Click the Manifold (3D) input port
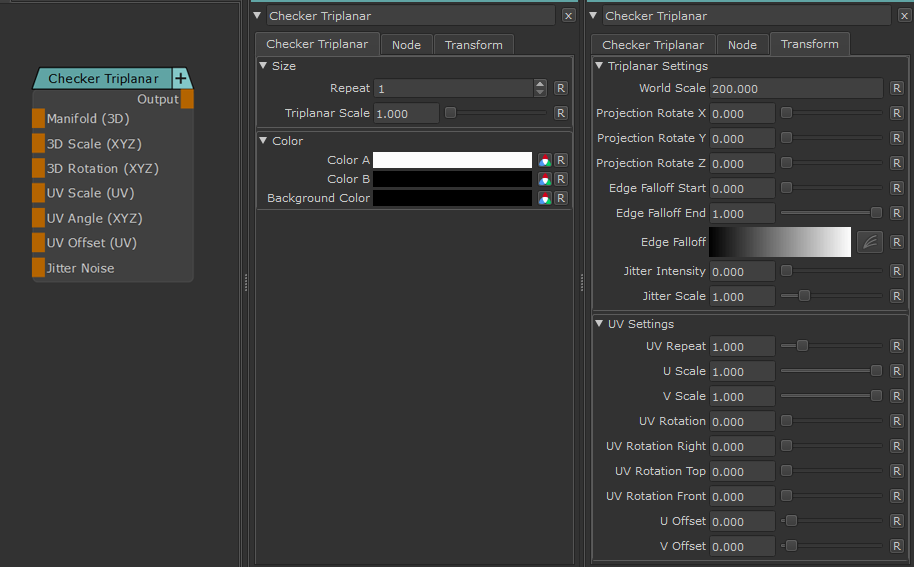Image resolution: width=914 pixels, height=567 pixels. click(39, 119)
